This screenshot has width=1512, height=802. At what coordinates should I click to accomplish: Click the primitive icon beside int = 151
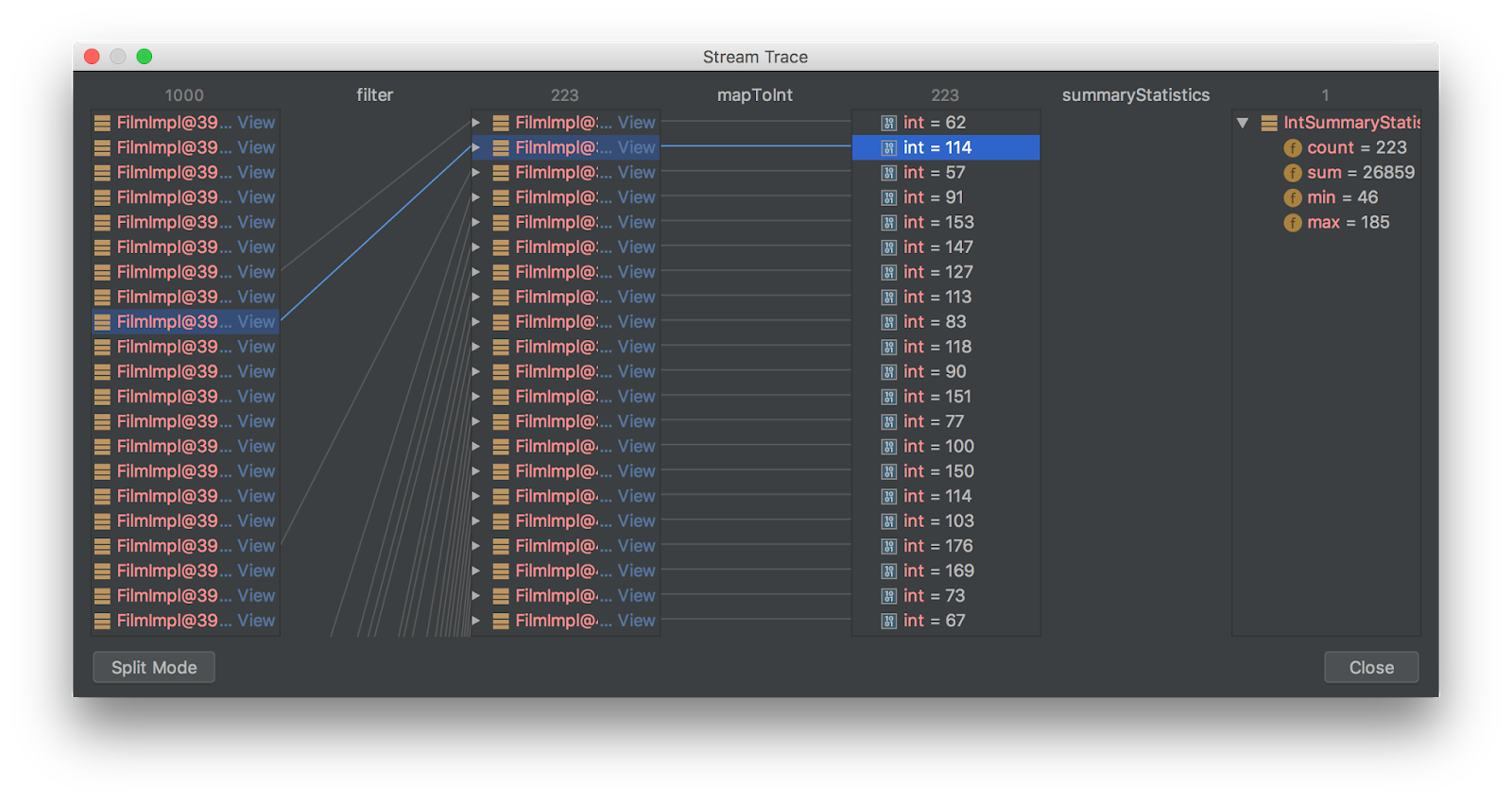[888, 397]
